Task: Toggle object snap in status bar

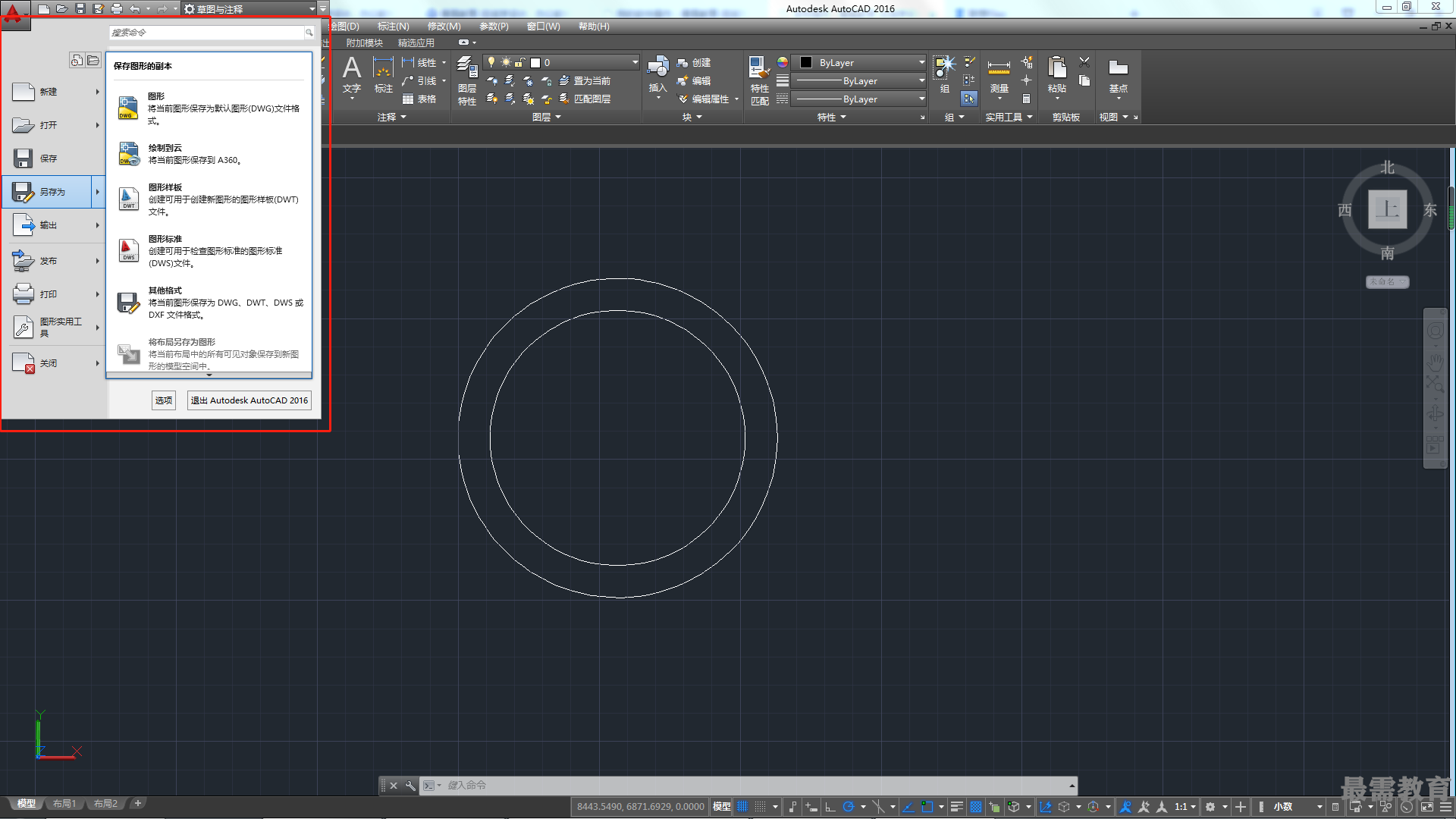Action: pos(927,807)
